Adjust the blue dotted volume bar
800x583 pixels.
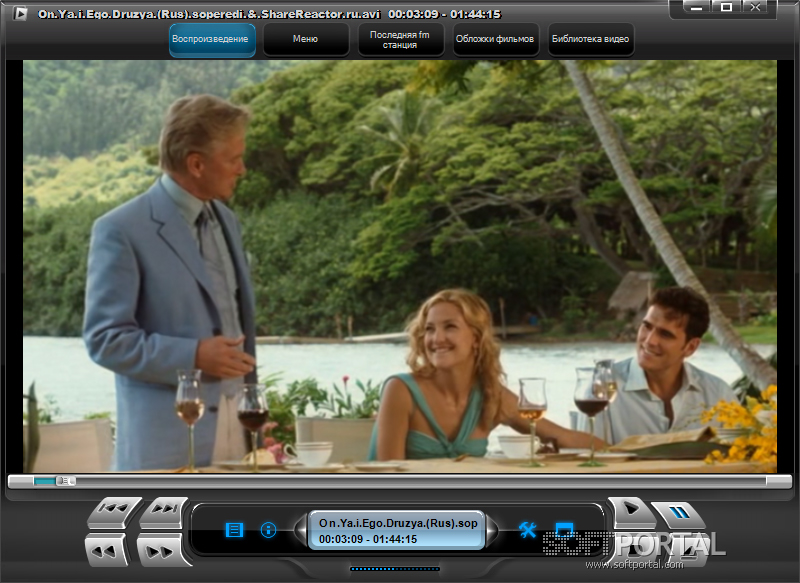(395, 569)
